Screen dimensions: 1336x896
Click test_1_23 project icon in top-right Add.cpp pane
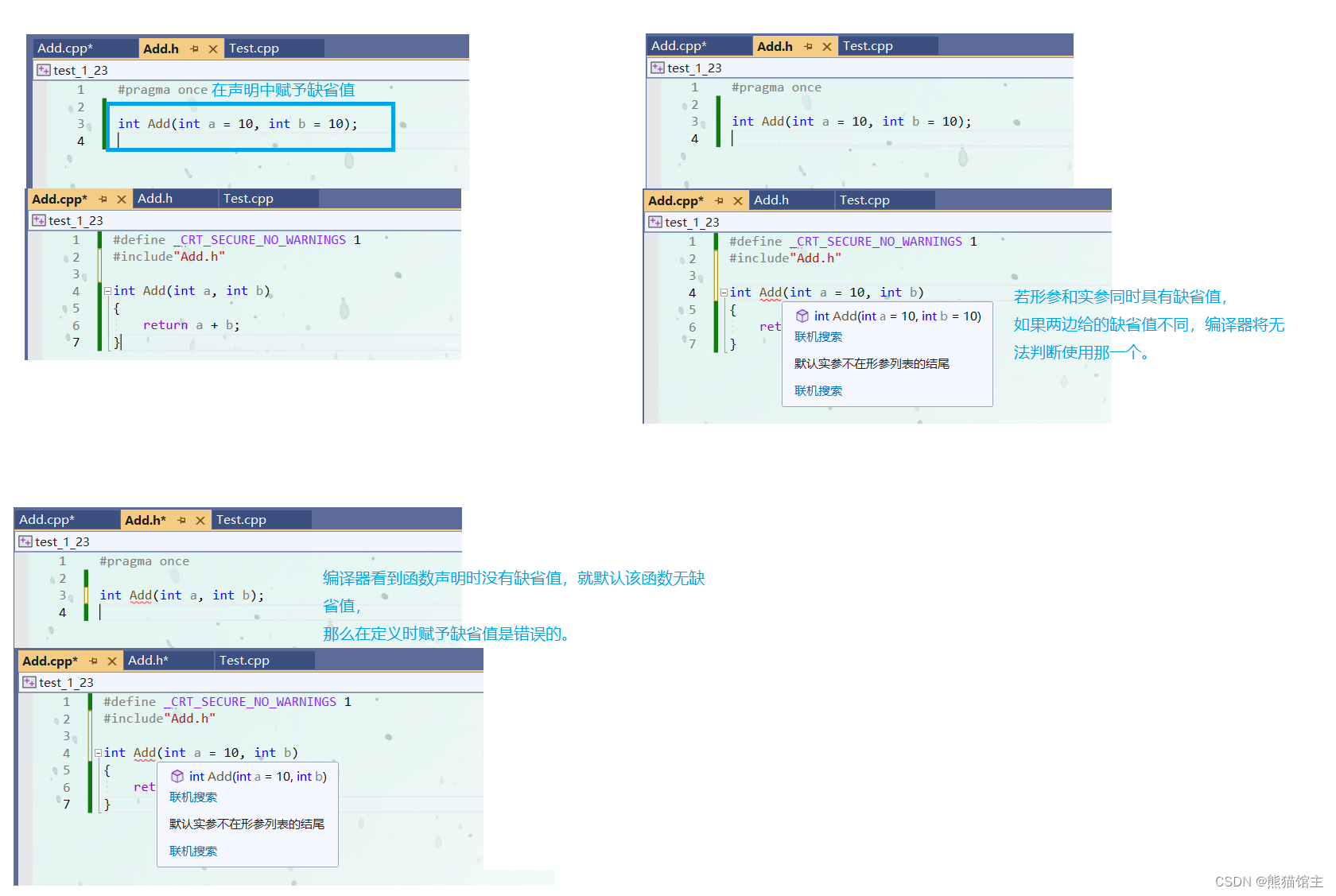(x=655, y=222)
